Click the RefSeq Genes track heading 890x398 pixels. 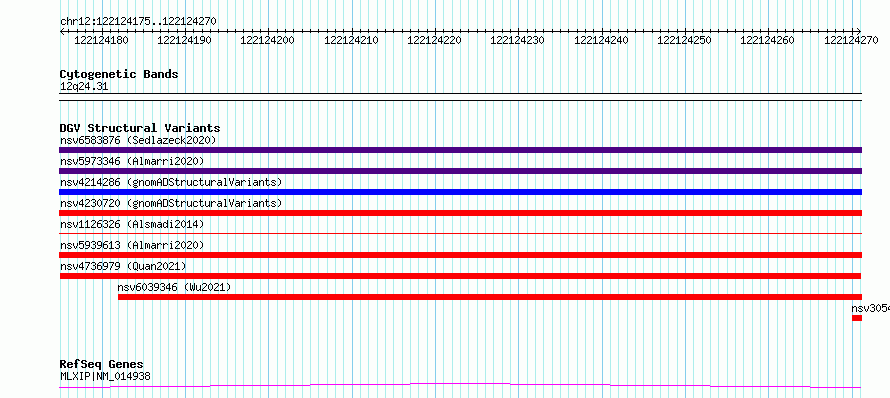pyautogui.click(x=102, y=364)
